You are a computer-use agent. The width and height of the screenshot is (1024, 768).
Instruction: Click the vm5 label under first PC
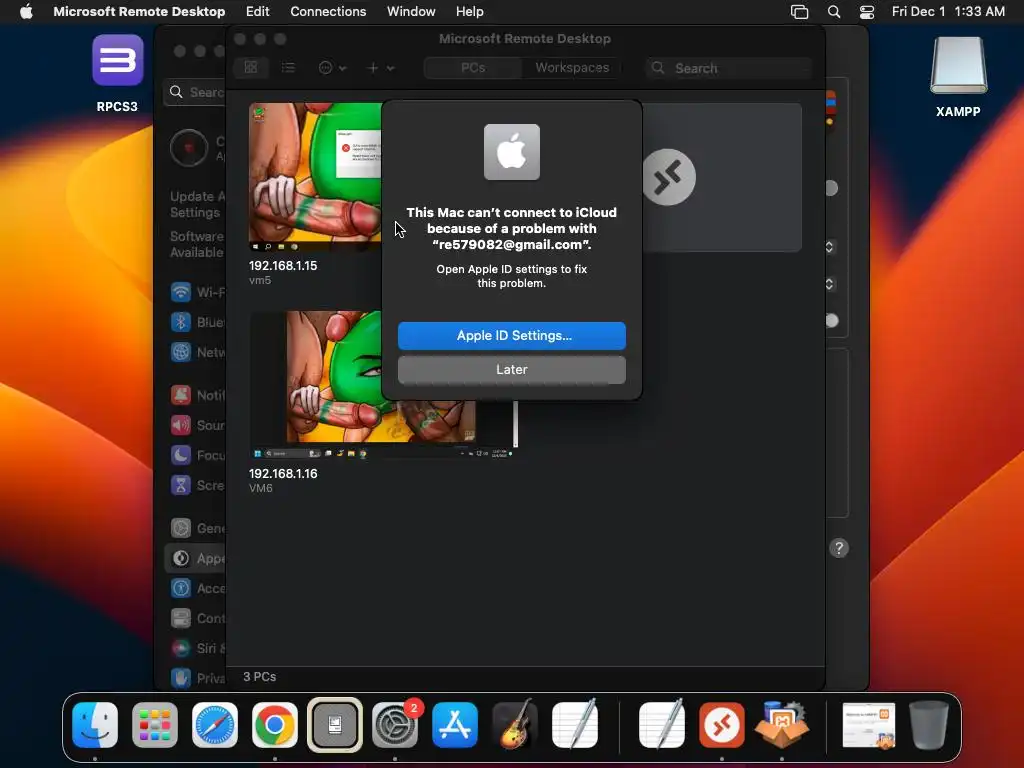(x=260, y=280)
